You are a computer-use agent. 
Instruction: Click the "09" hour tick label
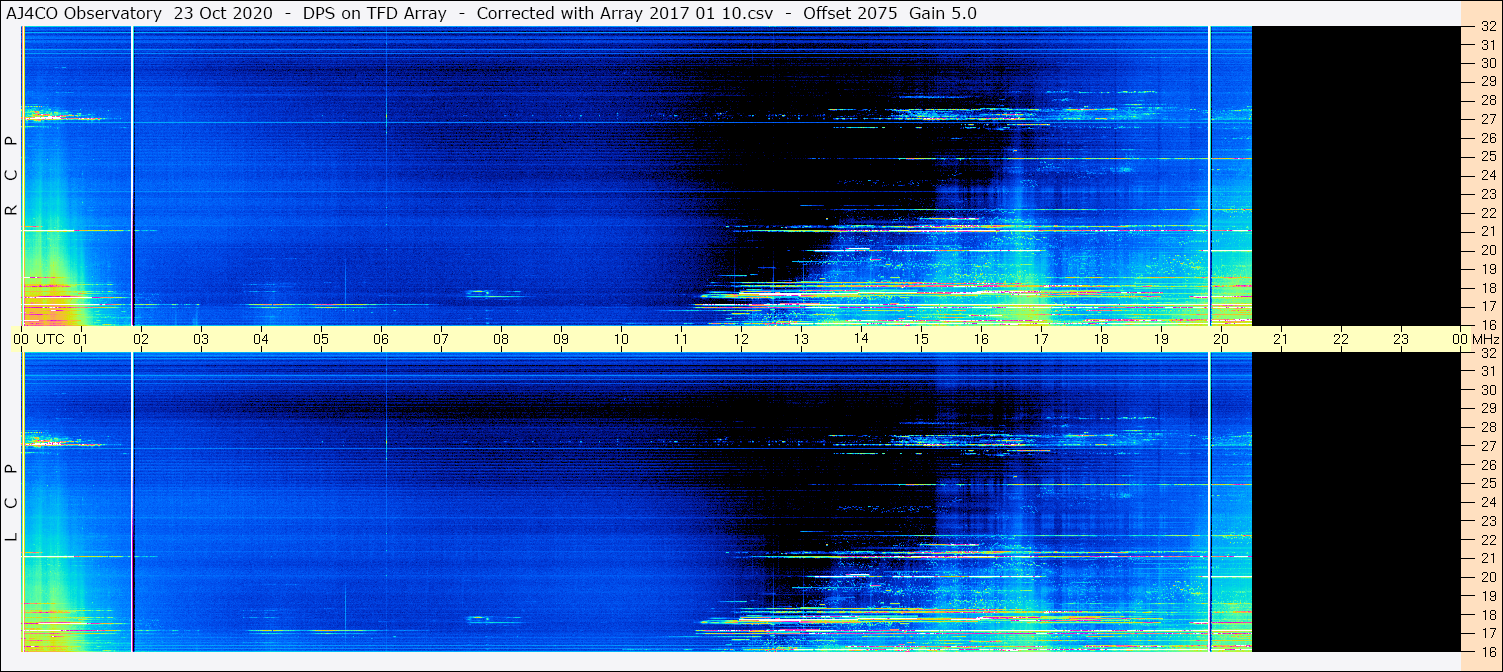[561, 339]
